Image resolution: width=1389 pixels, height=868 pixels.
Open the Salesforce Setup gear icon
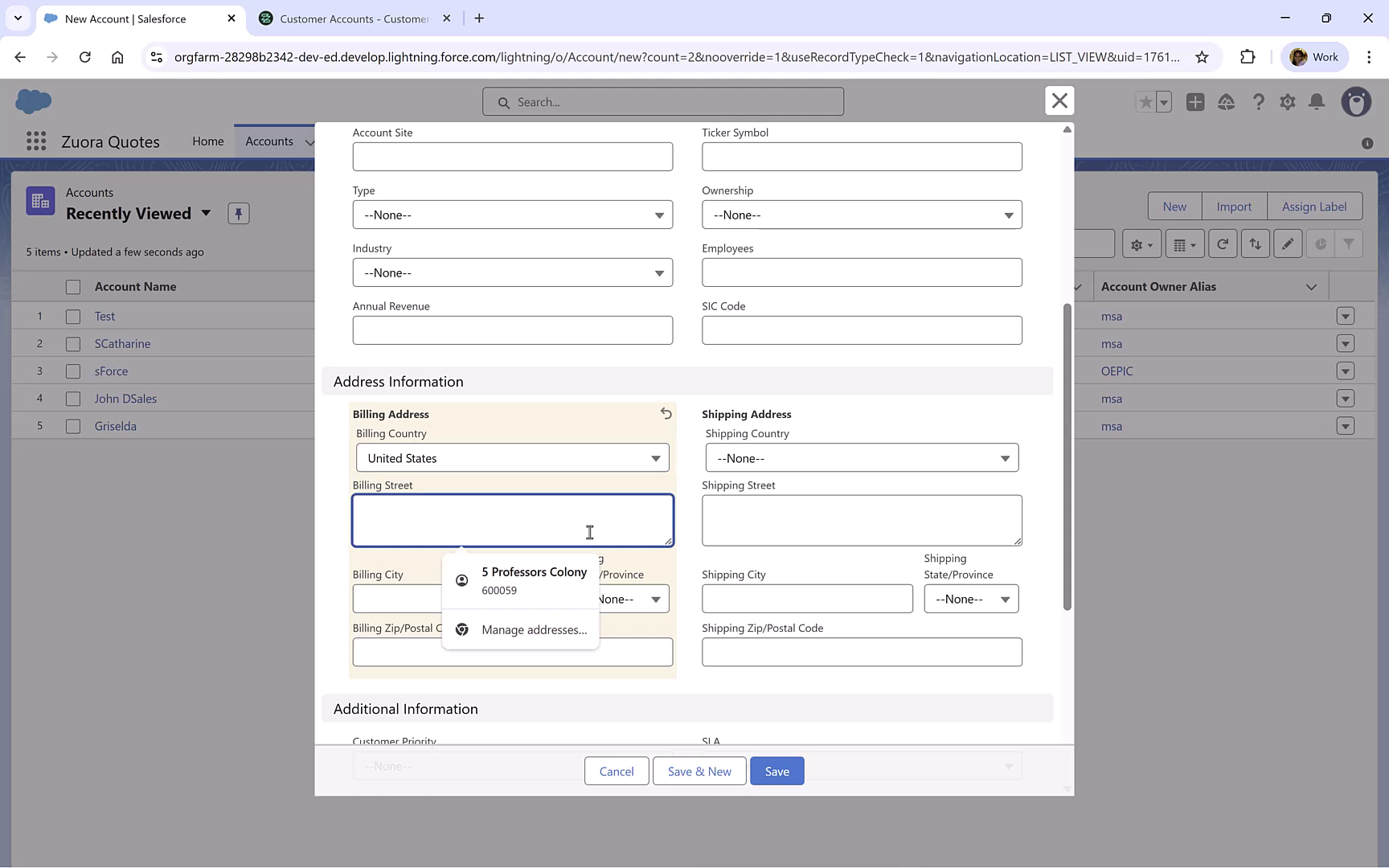tap(1288, 102)
